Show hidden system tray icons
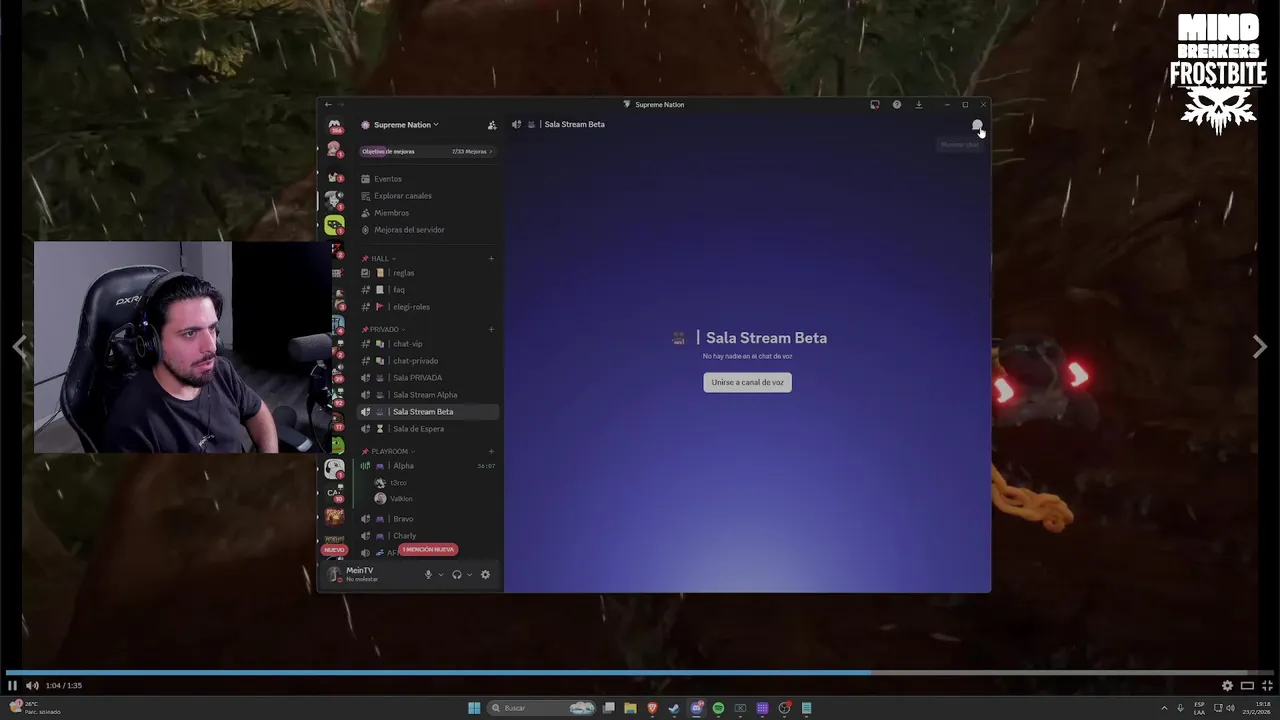Screen dimensions: 1280x720 pos(1164,708)
